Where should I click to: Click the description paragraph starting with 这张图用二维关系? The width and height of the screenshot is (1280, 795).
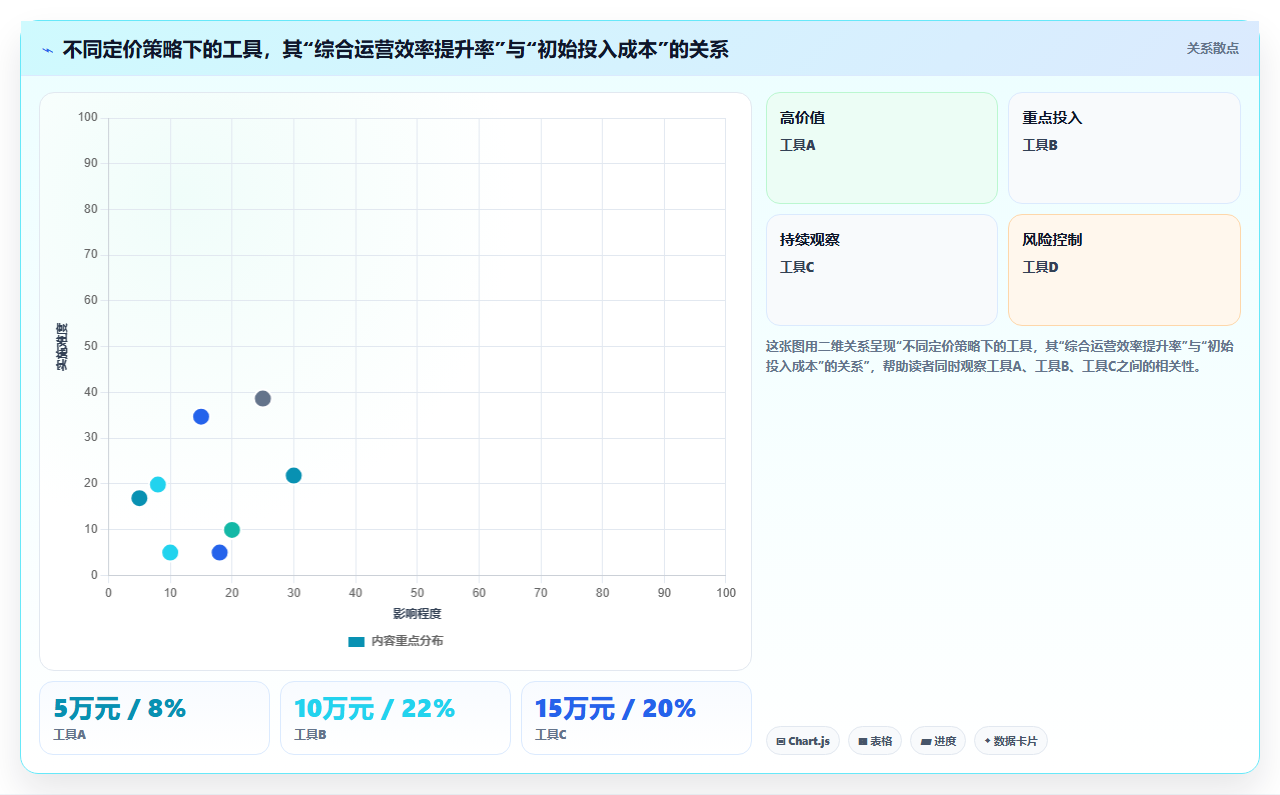click(x=1000, y=356)
